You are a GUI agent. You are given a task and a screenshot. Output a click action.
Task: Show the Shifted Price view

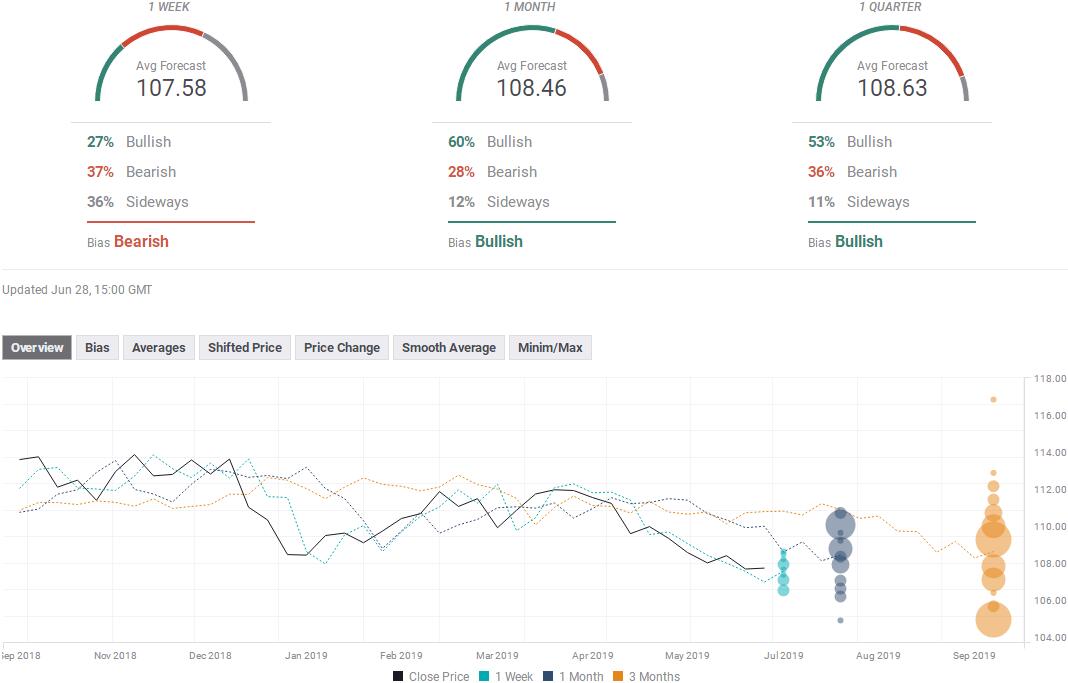245,348
